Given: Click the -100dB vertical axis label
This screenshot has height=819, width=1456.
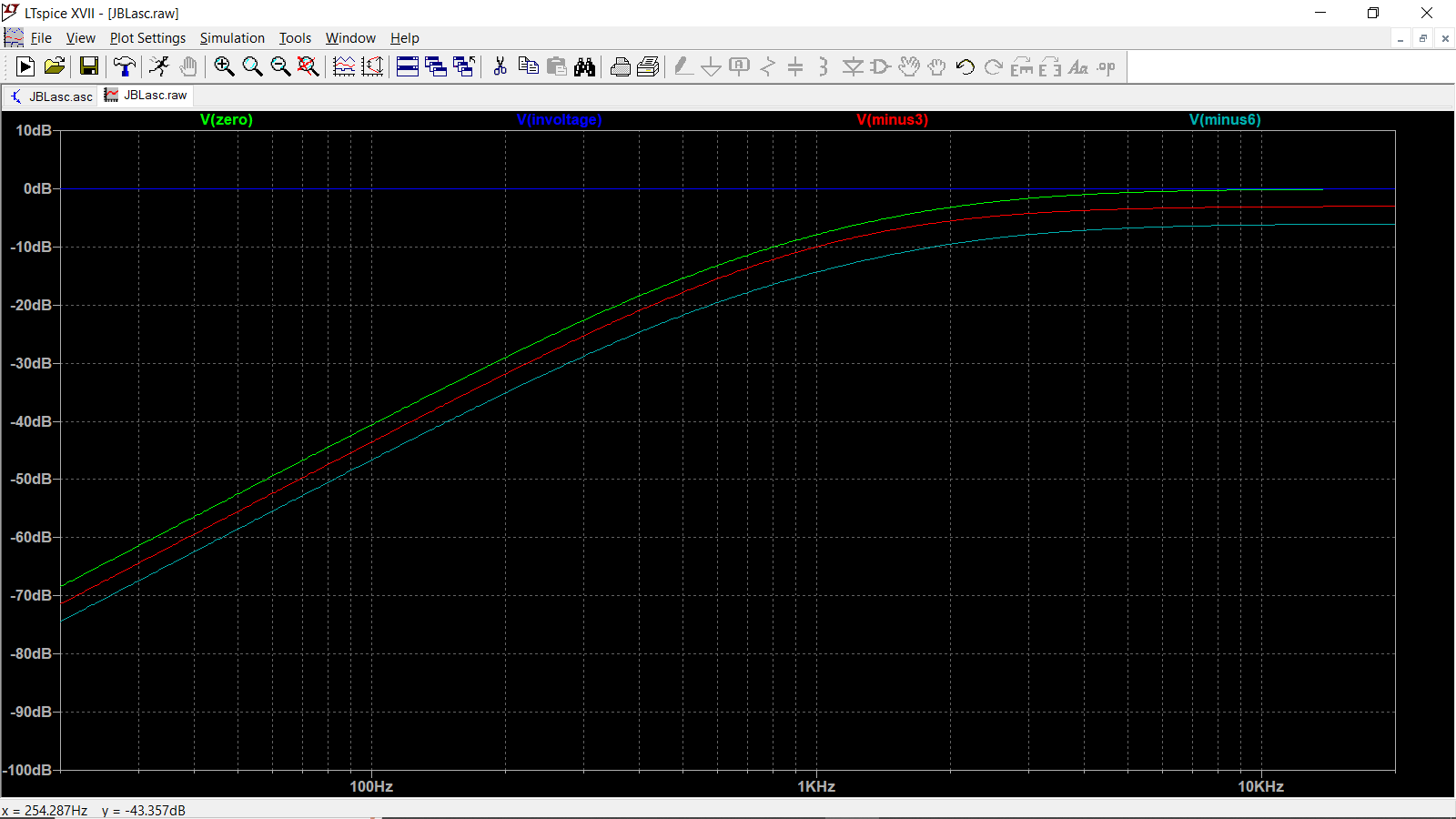Looking at the screenshot, I should tap(27, 770).
